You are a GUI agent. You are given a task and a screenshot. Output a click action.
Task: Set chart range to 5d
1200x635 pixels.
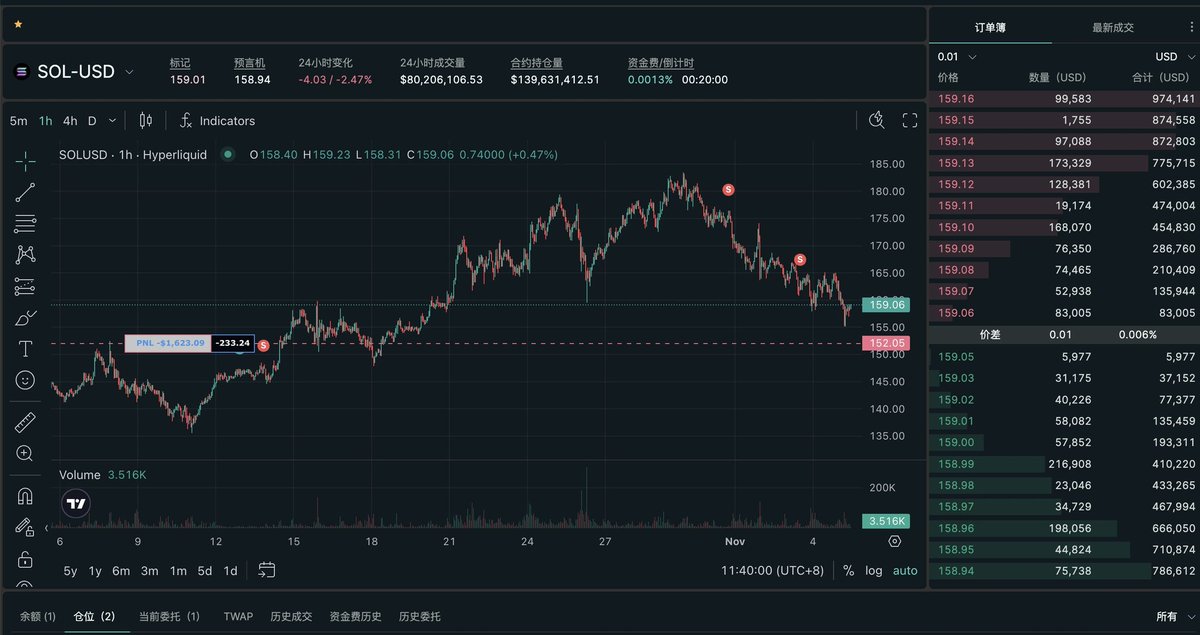[204, 571]
